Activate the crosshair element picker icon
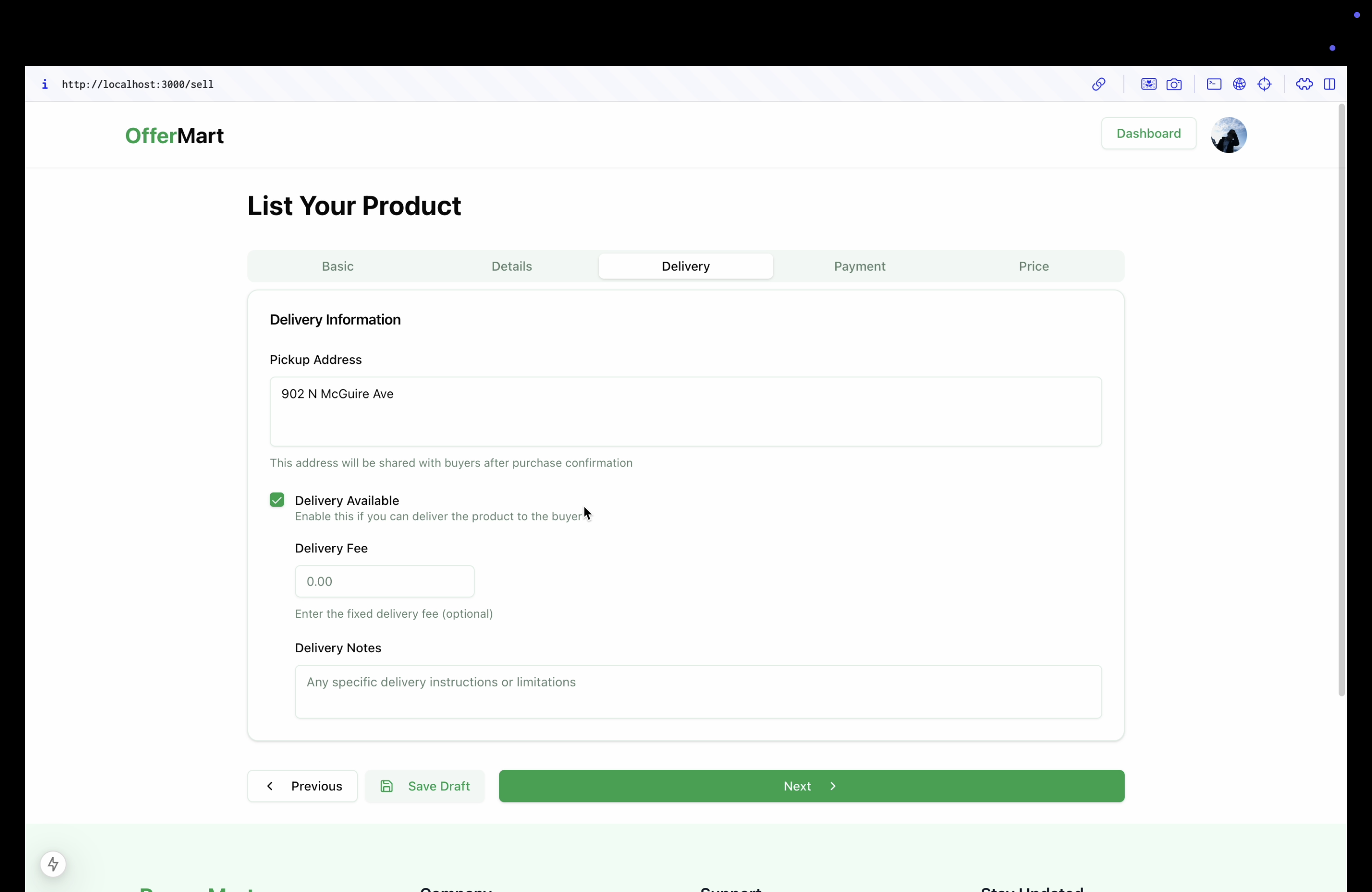This screenshot has width=1372, height=892. (x=1264, y=84)
